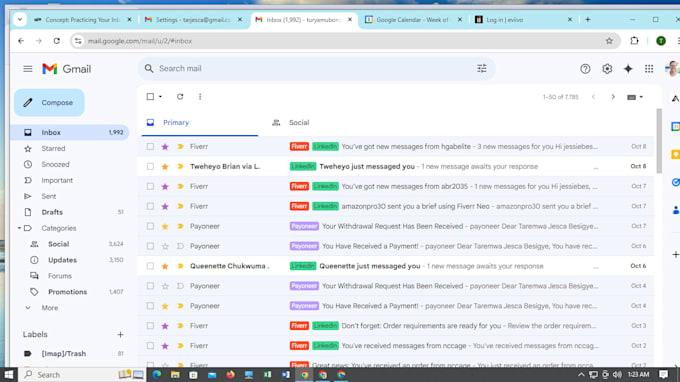Screen dimensions: 680x382
Task: Open Payoneer Oct 7 withdrawal request email
Action: click(396, 226)
